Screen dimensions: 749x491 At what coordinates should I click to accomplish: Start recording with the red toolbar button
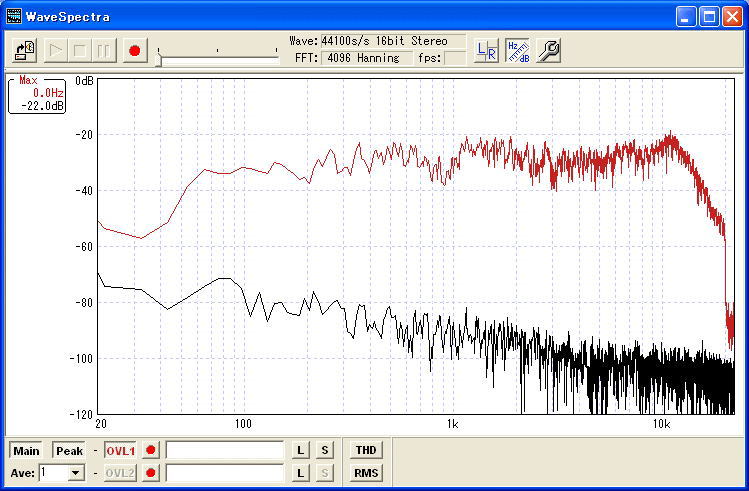point(135,50)
